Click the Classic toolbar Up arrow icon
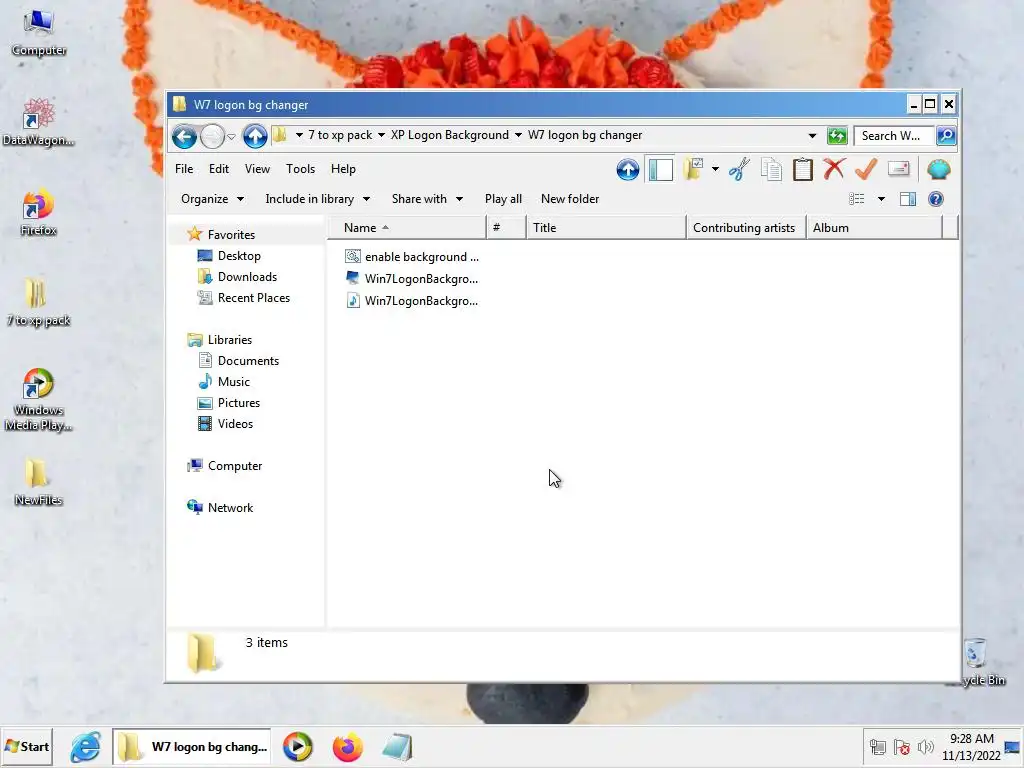This screenshot has height=768, width=1024. click(x=628, y=170)
